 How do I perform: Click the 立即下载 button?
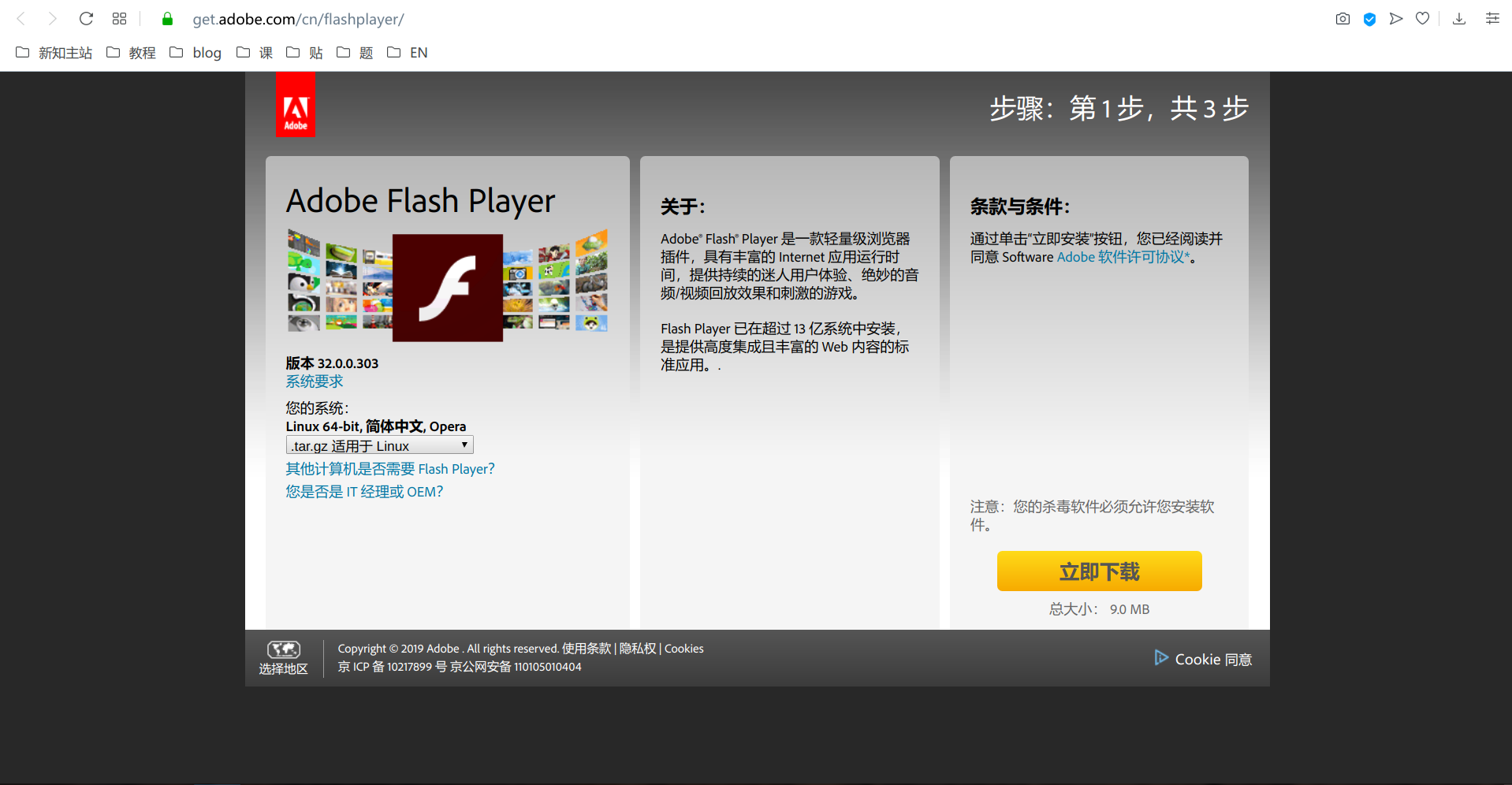click(1099, 571)
